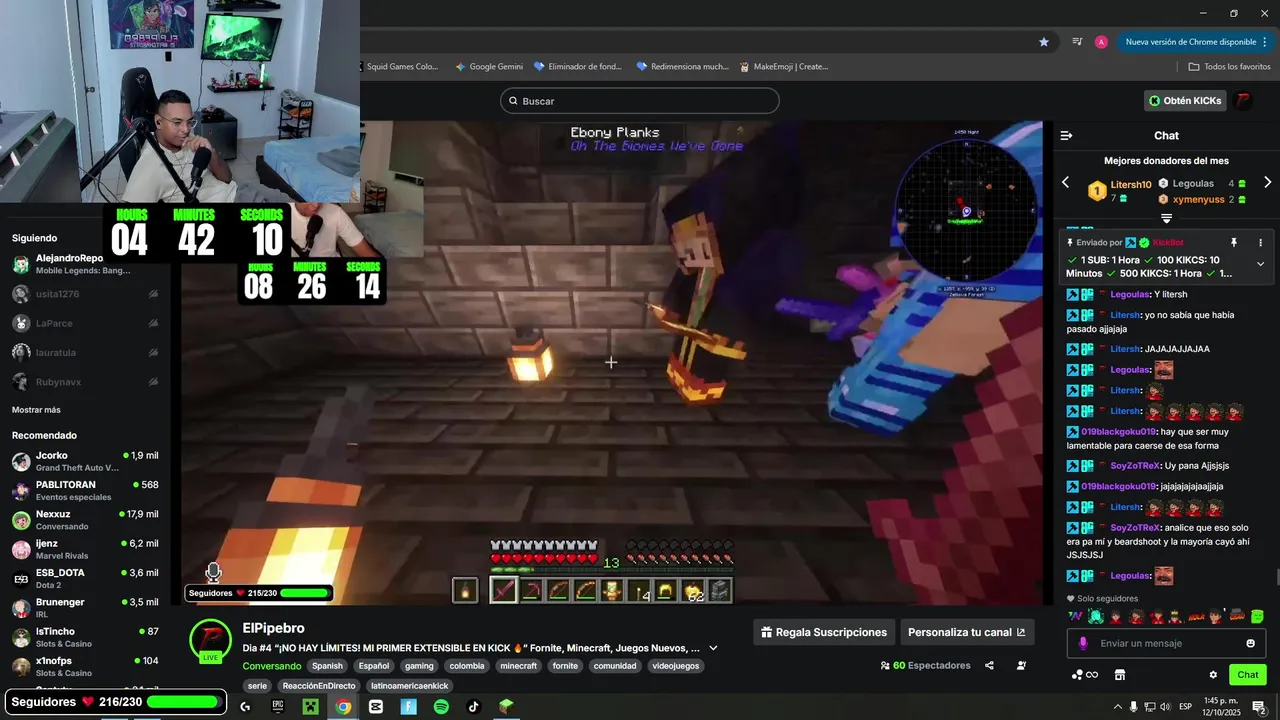Open channel points infinity icon

coord(1085,675)
